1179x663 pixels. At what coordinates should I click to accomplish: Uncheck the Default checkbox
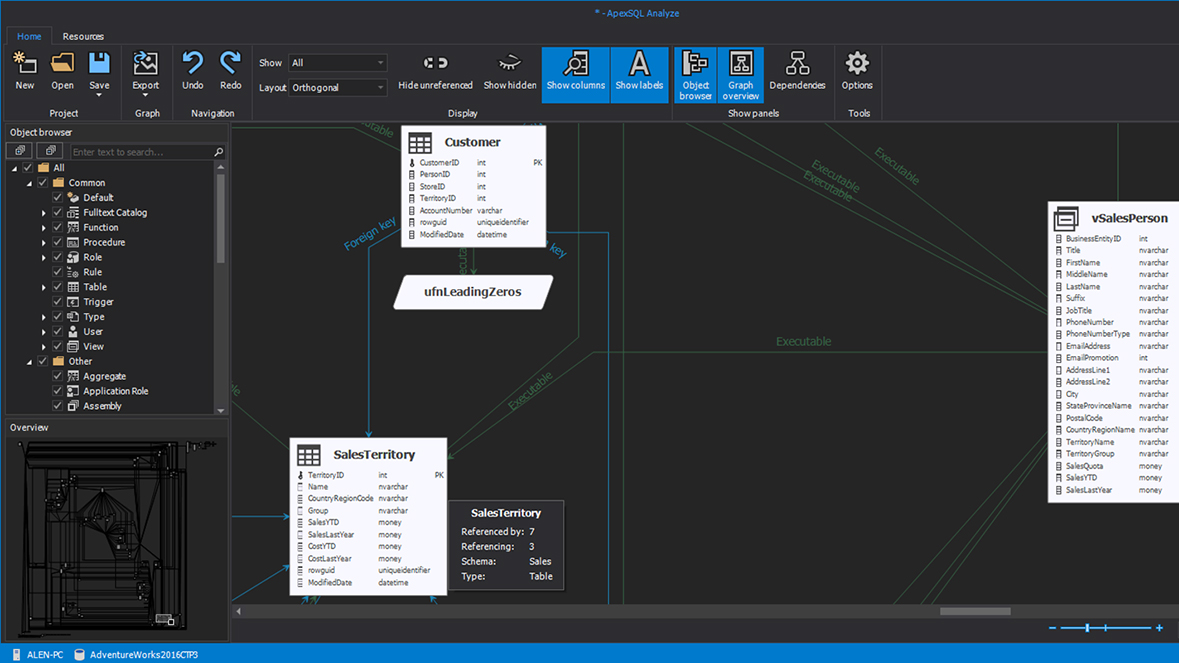pyautogui.click(x=57, y=198)
